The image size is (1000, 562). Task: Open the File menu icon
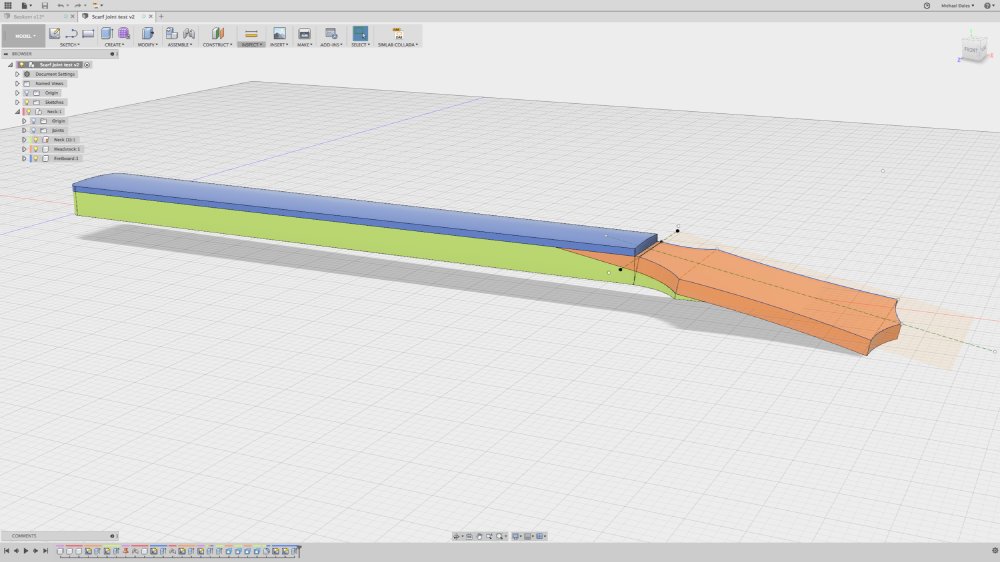[x=24, y=5]
